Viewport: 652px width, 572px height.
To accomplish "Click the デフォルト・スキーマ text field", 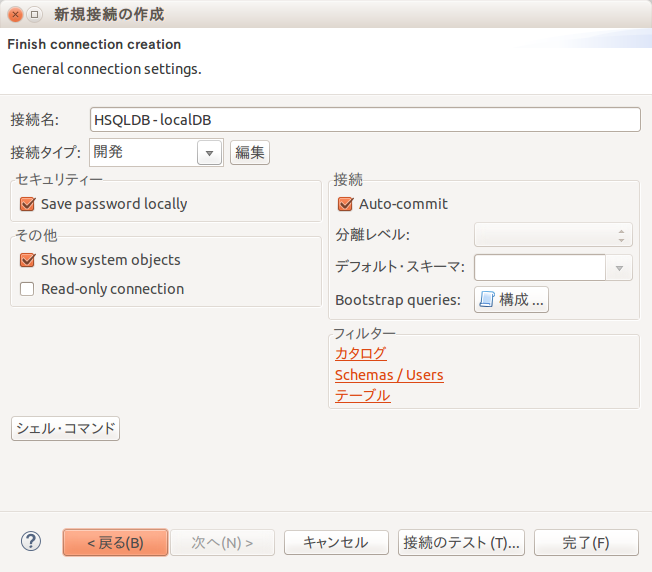I will click(x=540, y=268).
